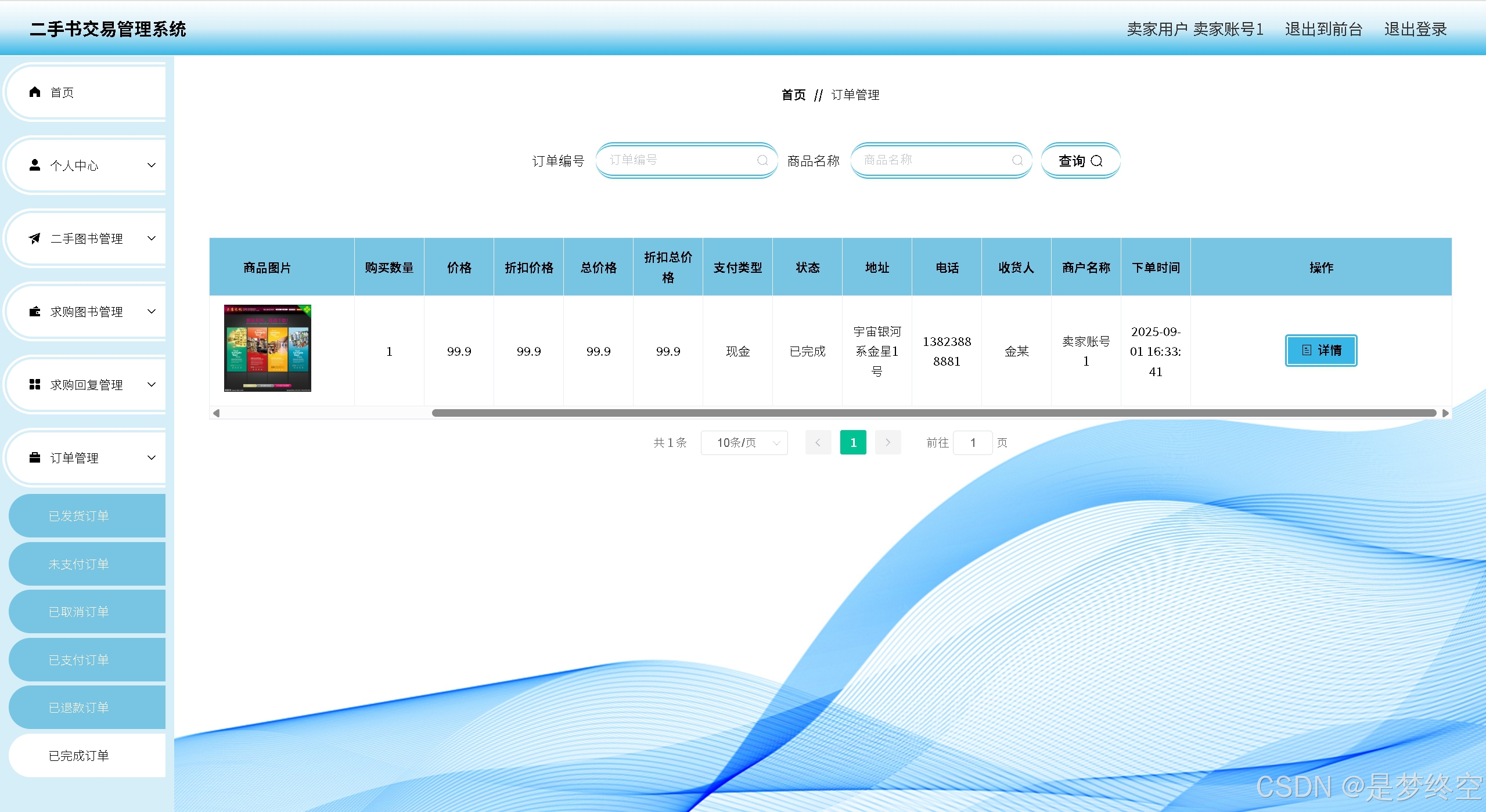
Task: Open 详情 for the completed order
Action: click(1321, 351)
